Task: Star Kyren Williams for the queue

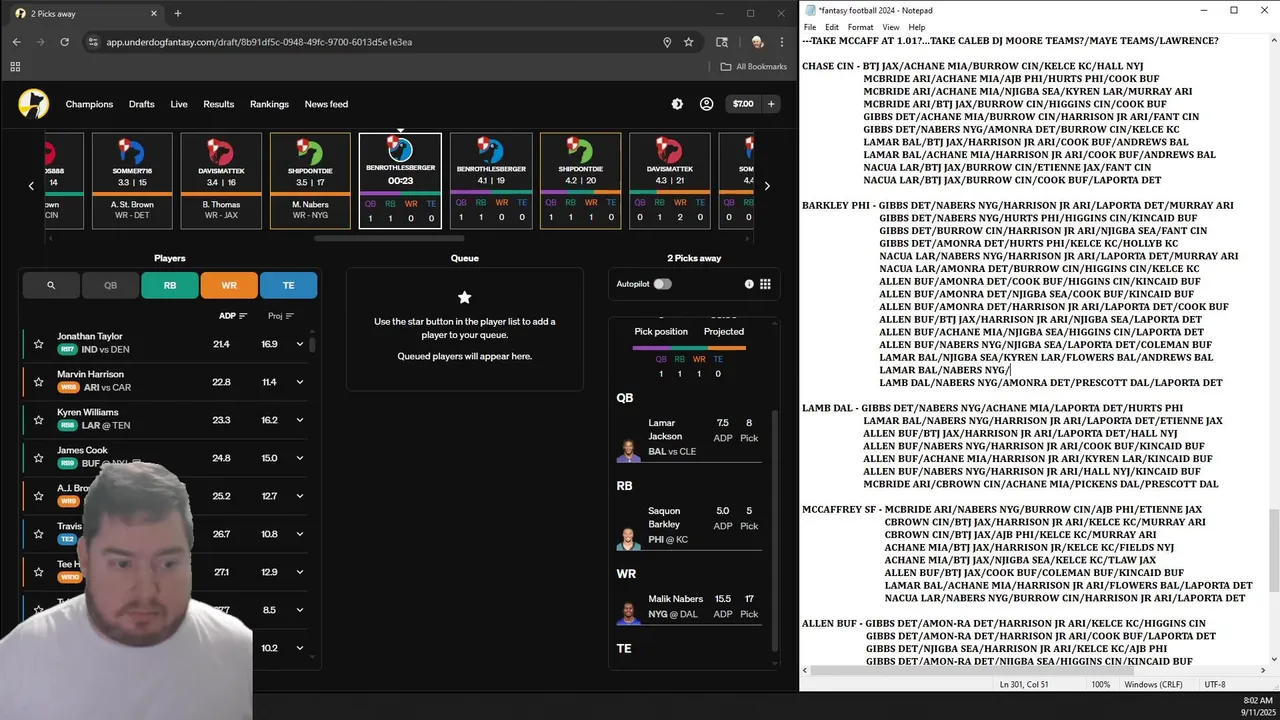Action: pos(38,420)
